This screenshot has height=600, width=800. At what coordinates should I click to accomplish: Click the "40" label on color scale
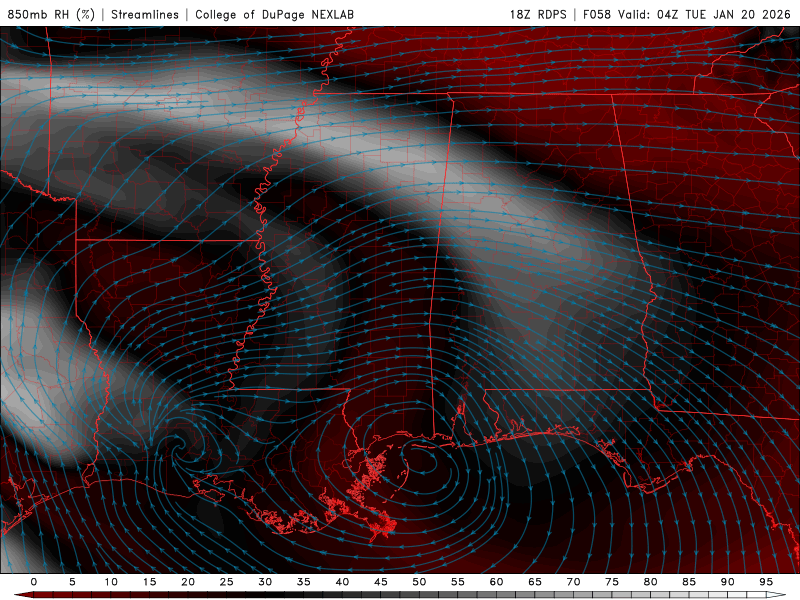342,582
